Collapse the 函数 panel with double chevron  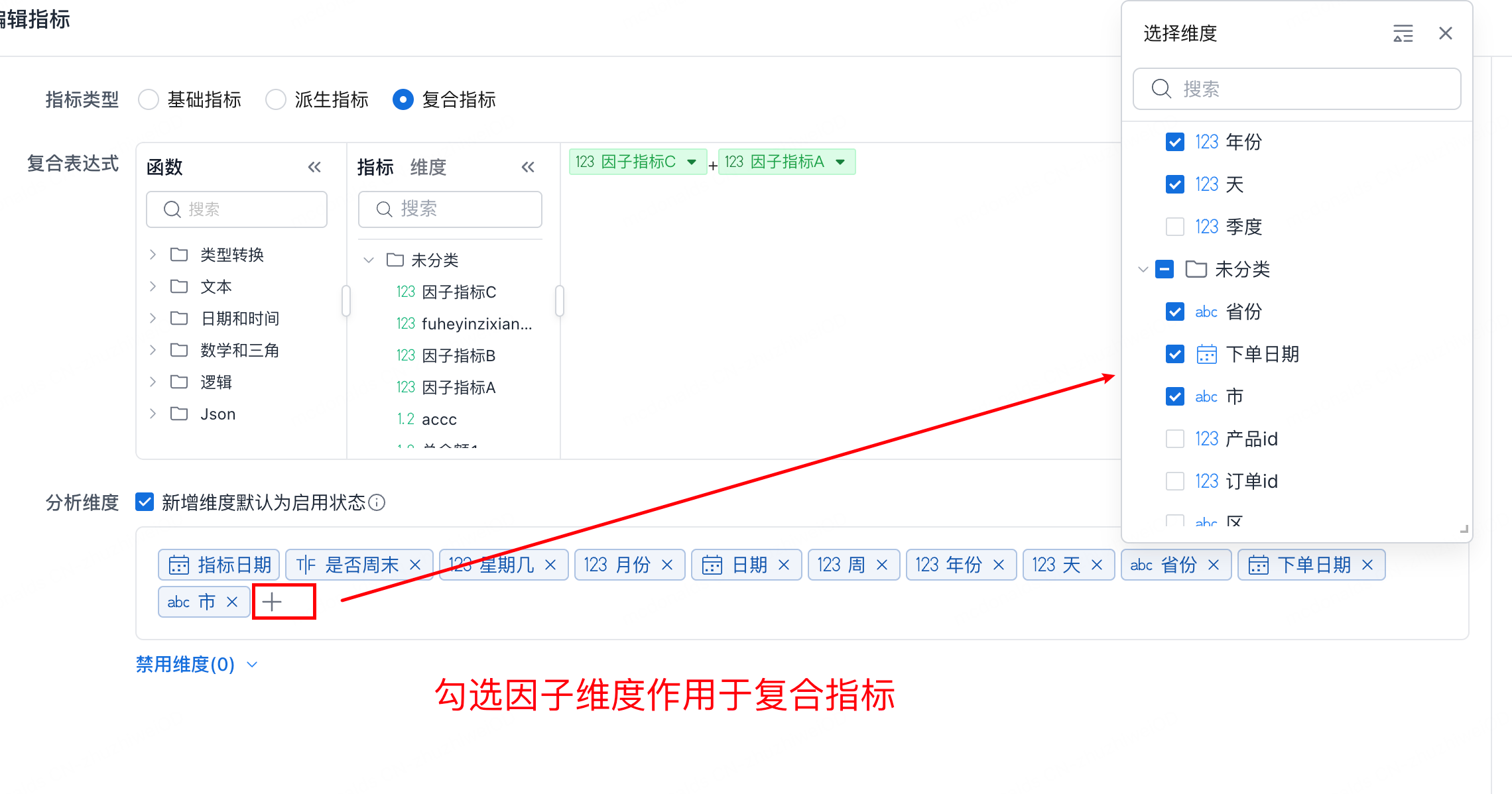click(x=314, y=167)
